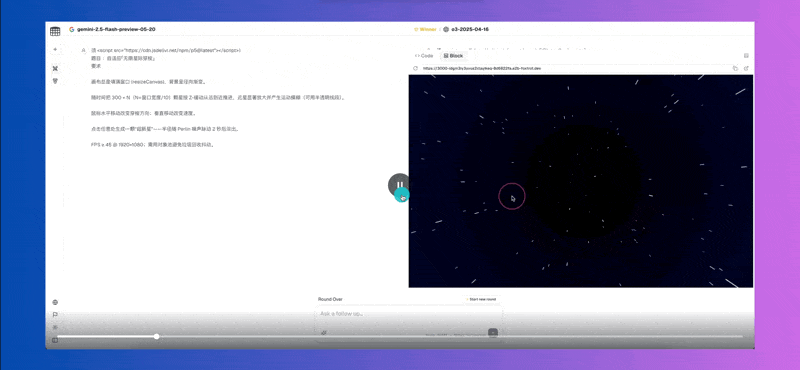This screenshot has width=800, height=370.
Task: Click the plus new chat sidebar icon
Action: coord(55,50)
